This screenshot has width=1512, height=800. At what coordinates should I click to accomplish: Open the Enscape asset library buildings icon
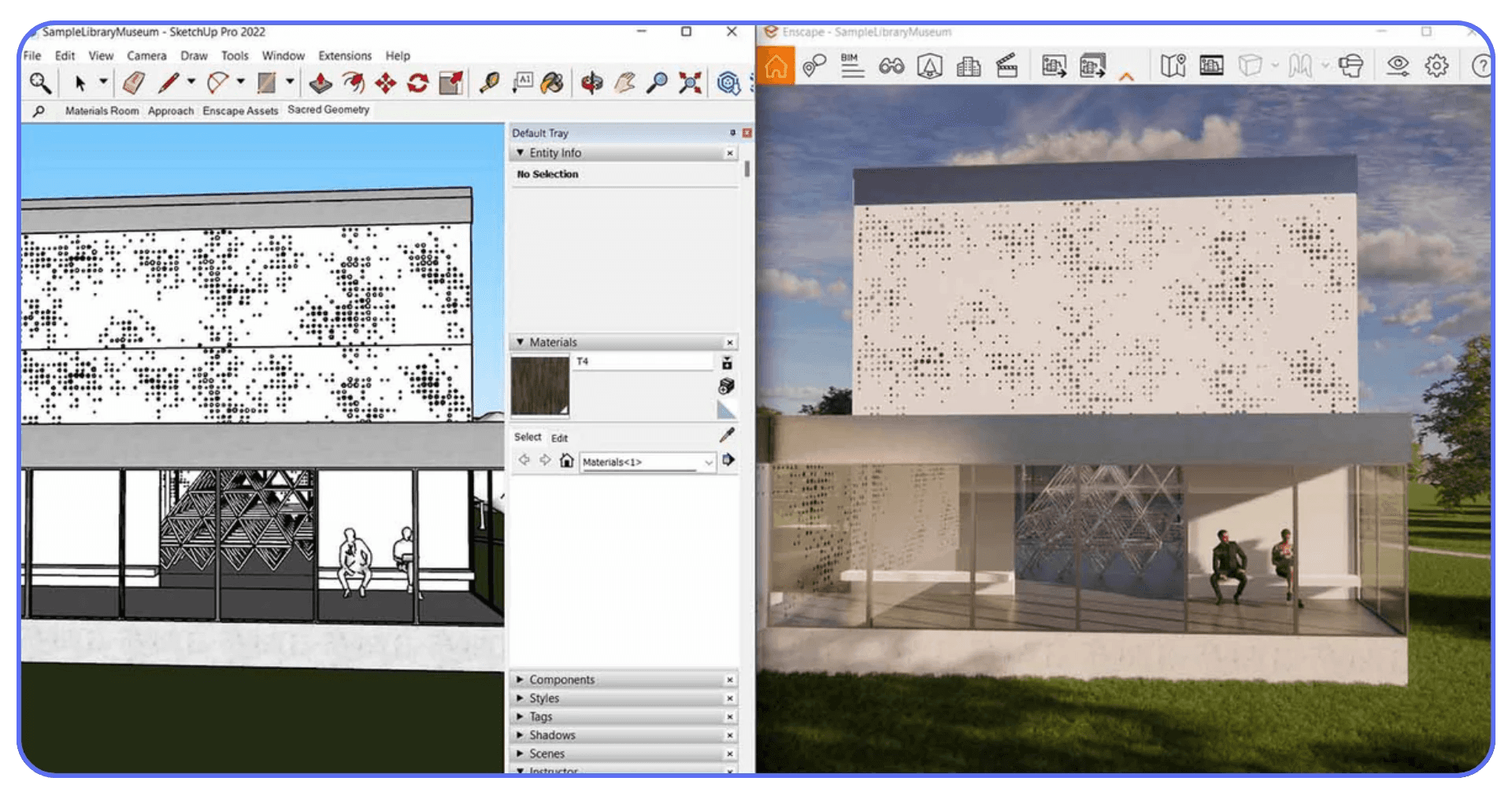tap(969, 67)
